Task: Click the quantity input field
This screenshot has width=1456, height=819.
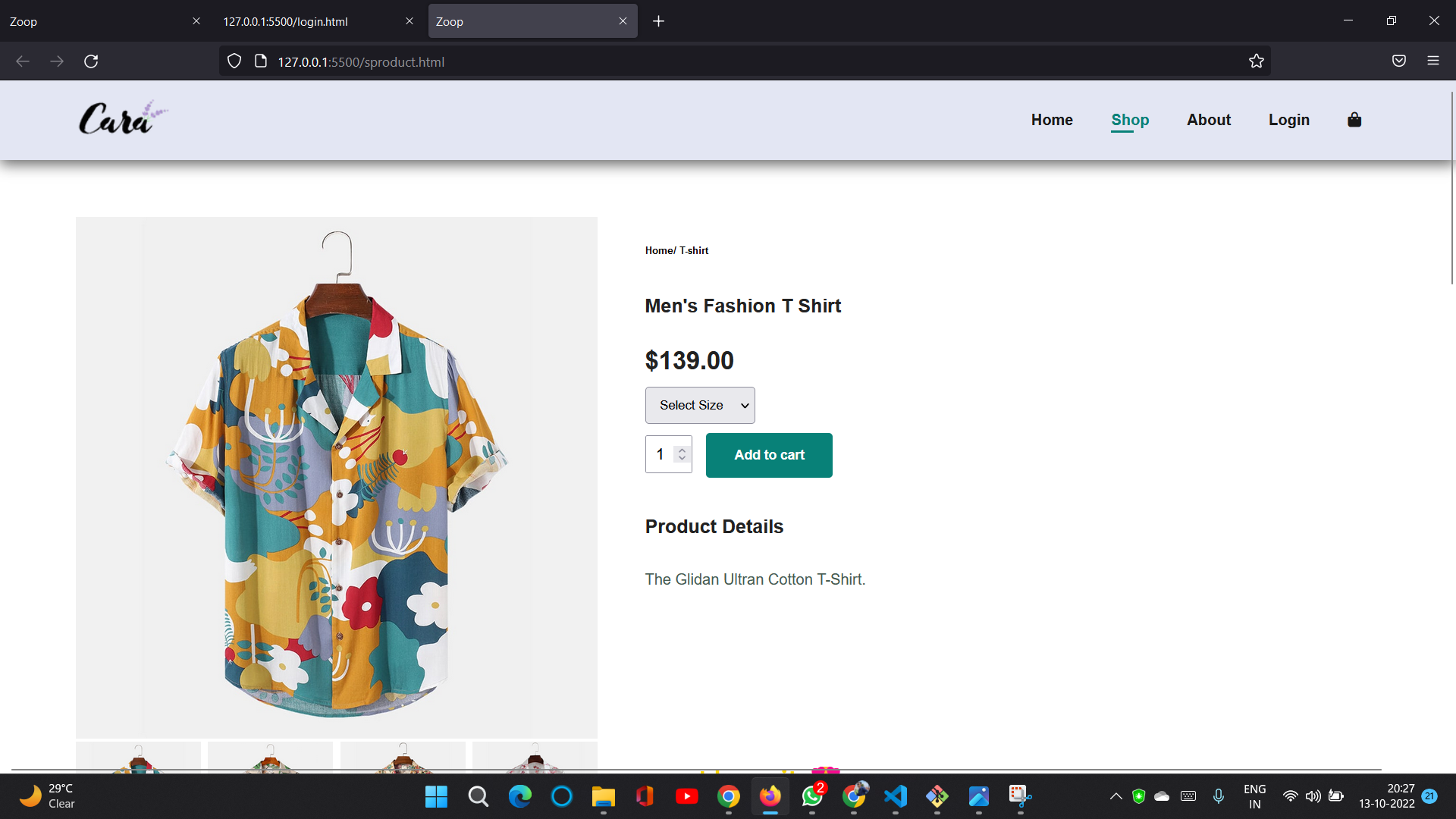Action: pyautogui.click(x=659, y=454)
